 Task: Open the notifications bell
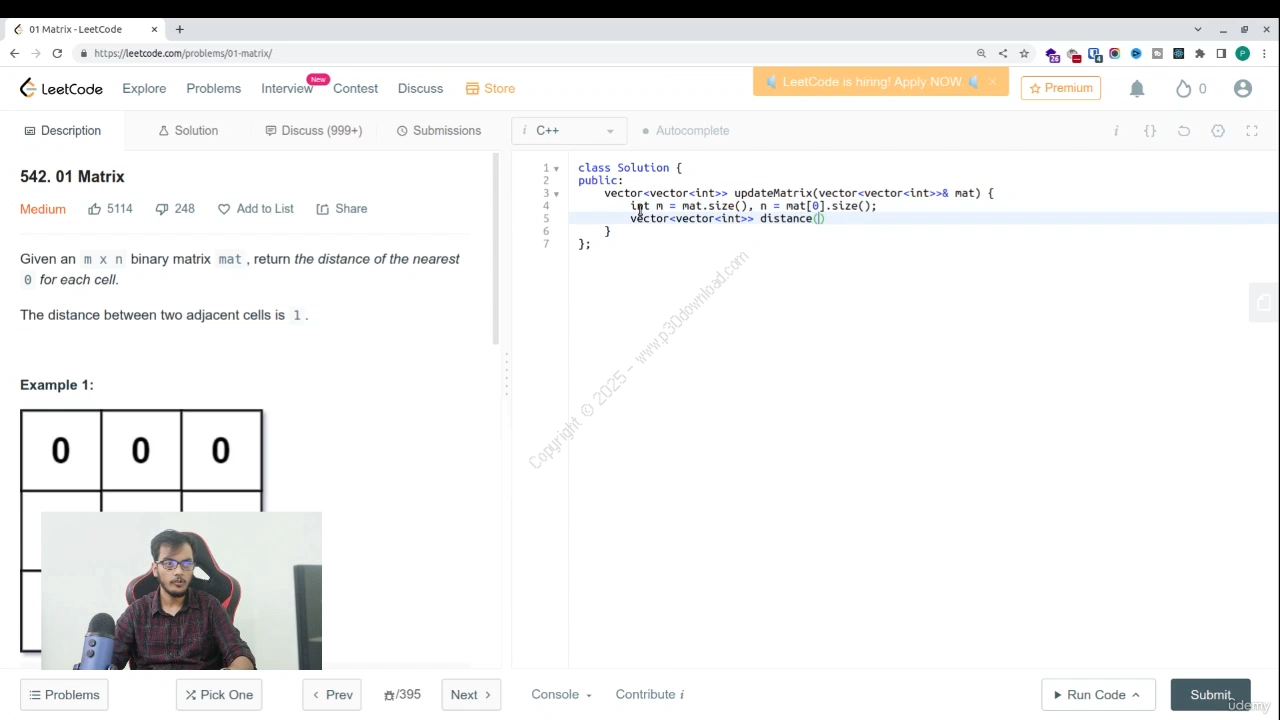click(x=1137, y=89)
